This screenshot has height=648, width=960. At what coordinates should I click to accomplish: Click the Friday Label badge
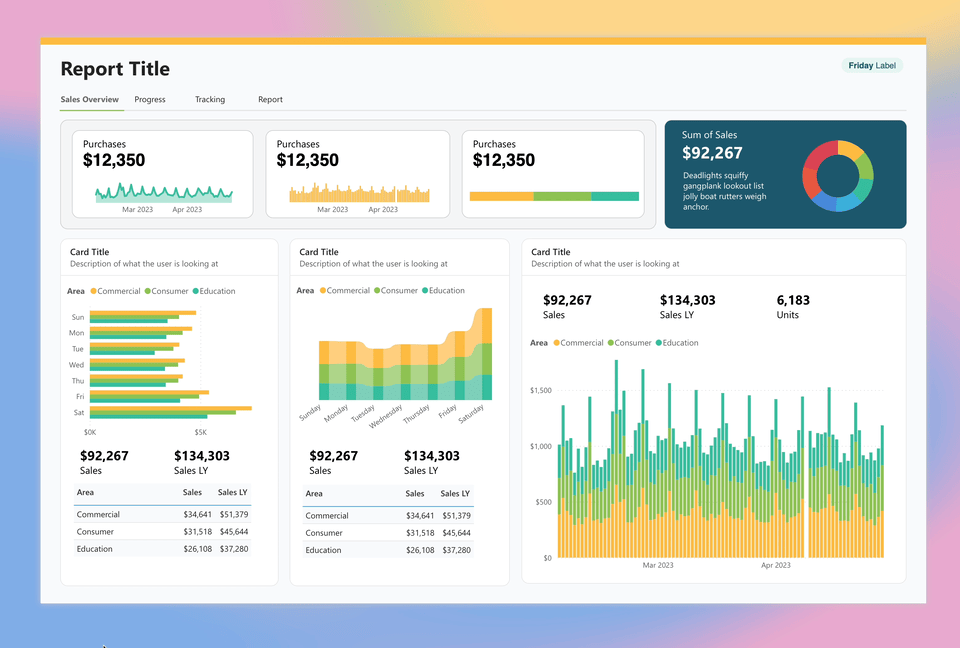(x=870, y=65)
